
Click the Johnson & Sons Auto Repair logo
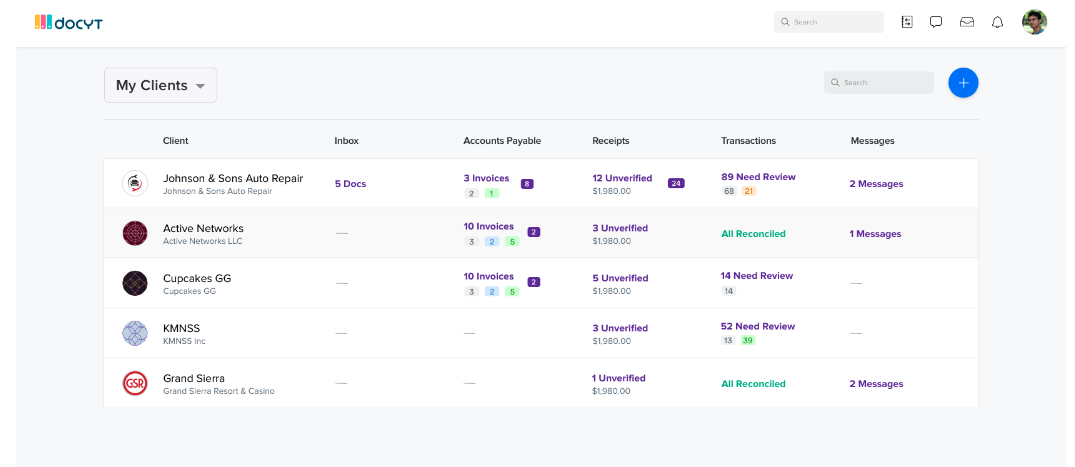coord(135,183)
